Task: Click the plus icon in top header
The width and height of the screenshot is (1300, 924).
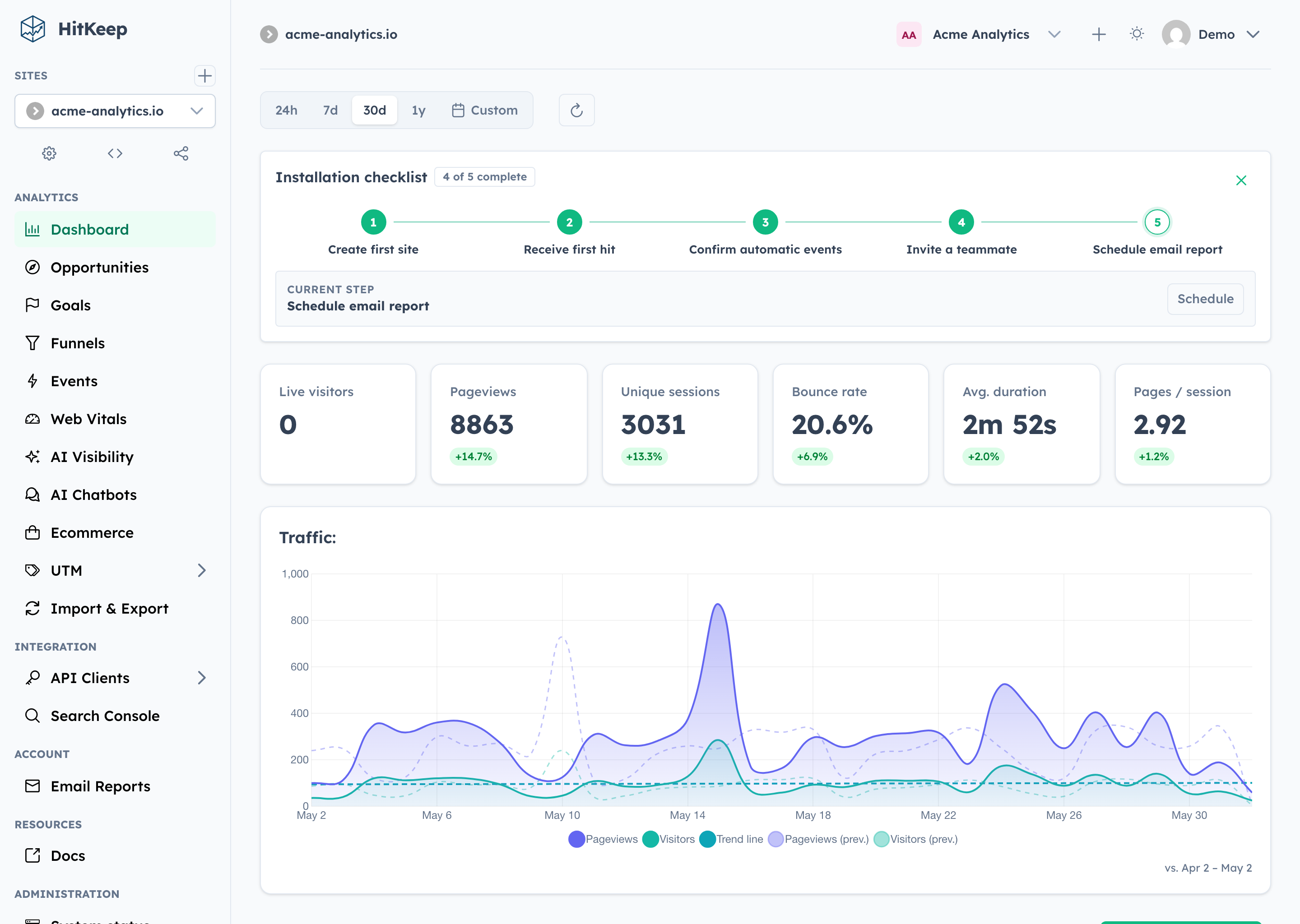Action: (x=1099, y=34)
